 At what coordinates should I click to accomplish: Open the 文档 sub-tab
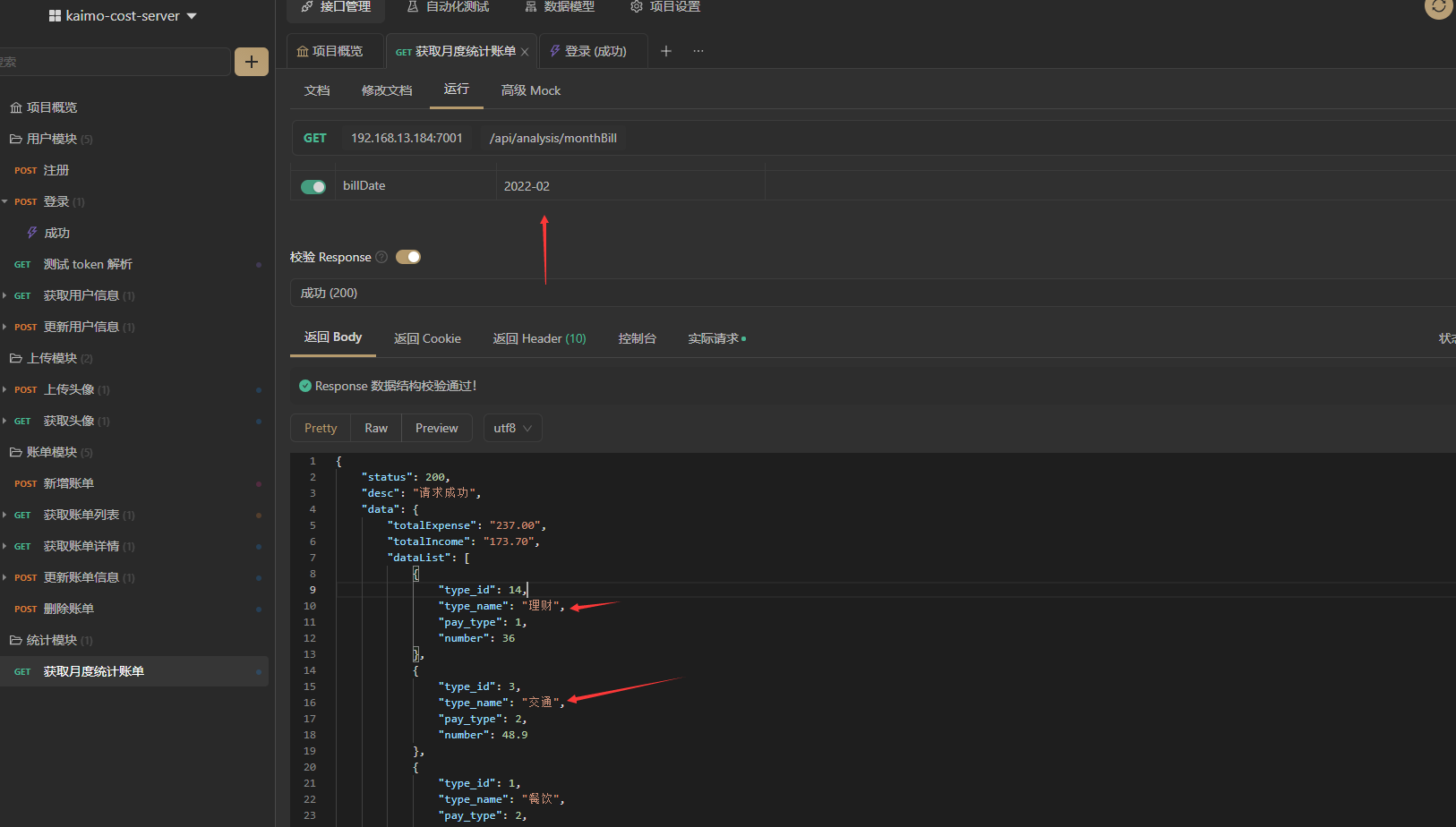[317, 90]
